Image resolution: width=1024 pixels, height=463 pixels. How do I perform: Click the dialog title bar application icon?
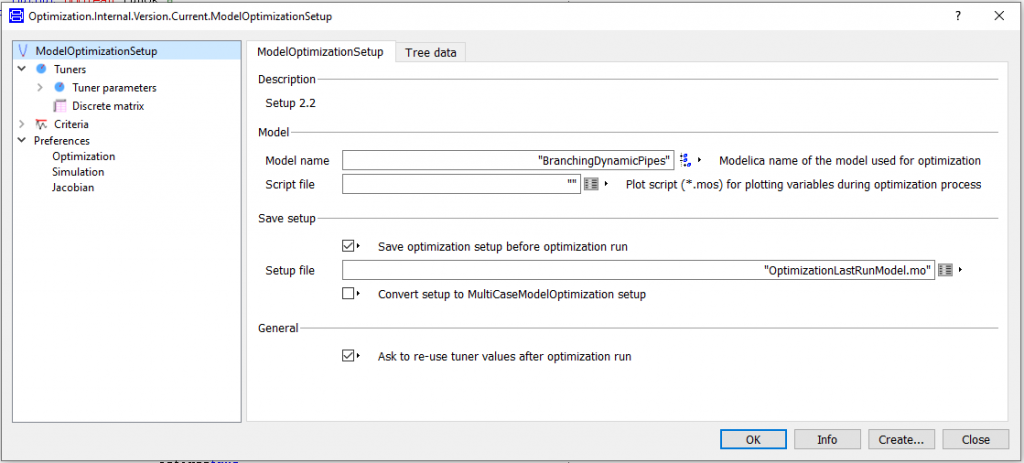click(16, 17)
